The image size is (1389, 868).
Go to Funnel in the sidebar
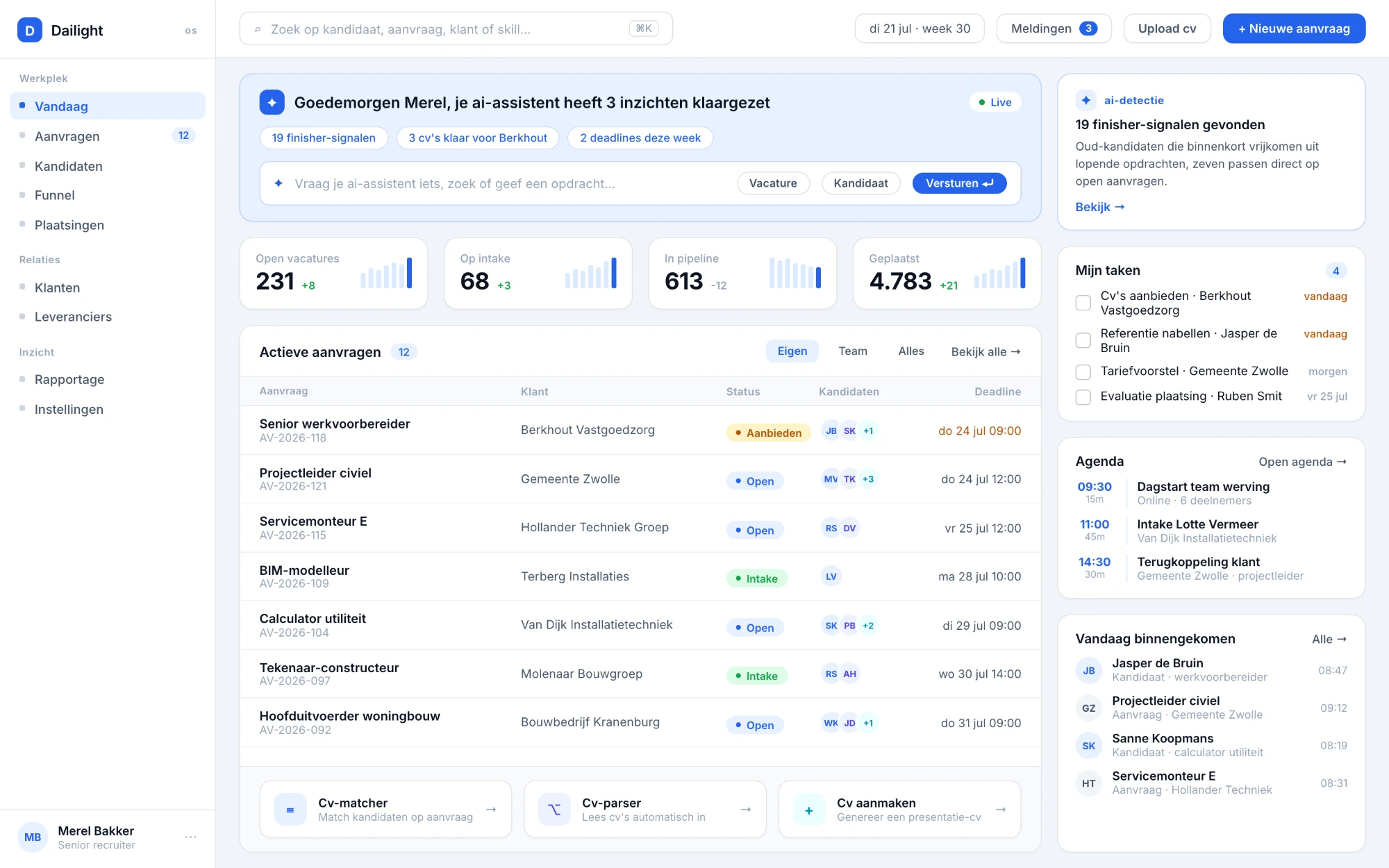[108, 195]
